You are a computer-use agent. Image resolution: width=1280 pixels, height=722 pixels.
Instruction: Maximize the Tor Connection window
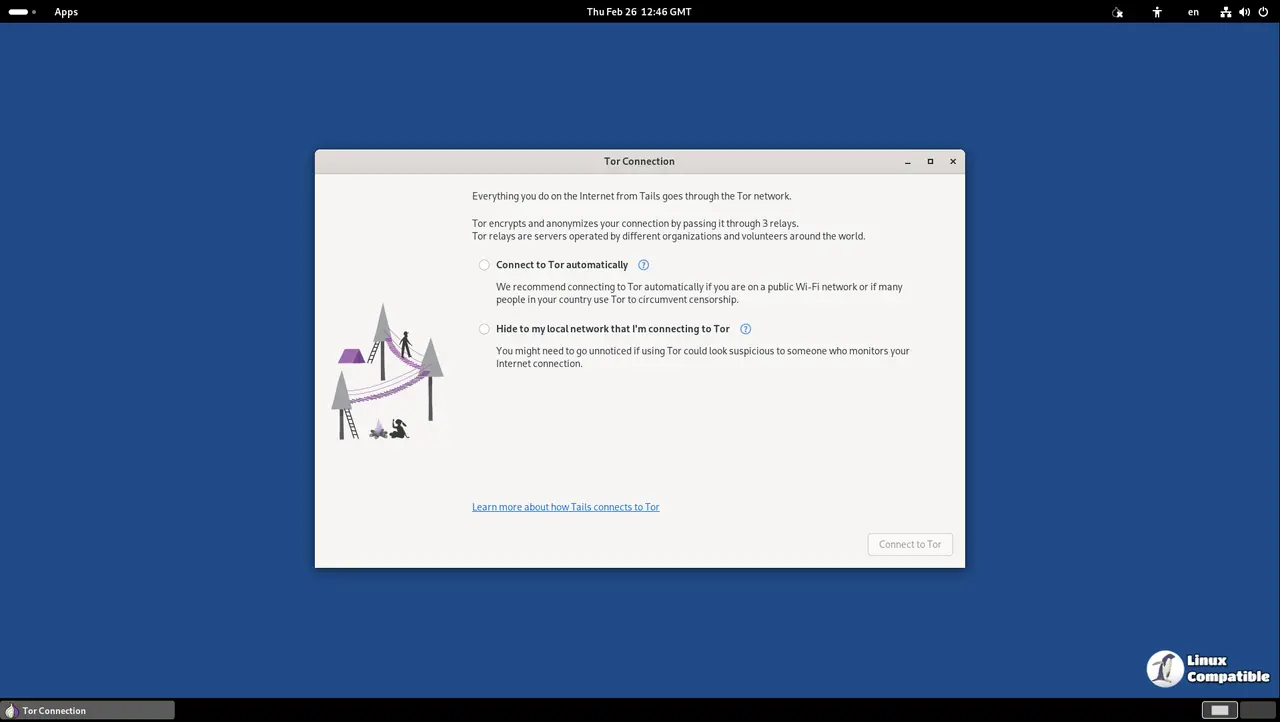point(930,161)
